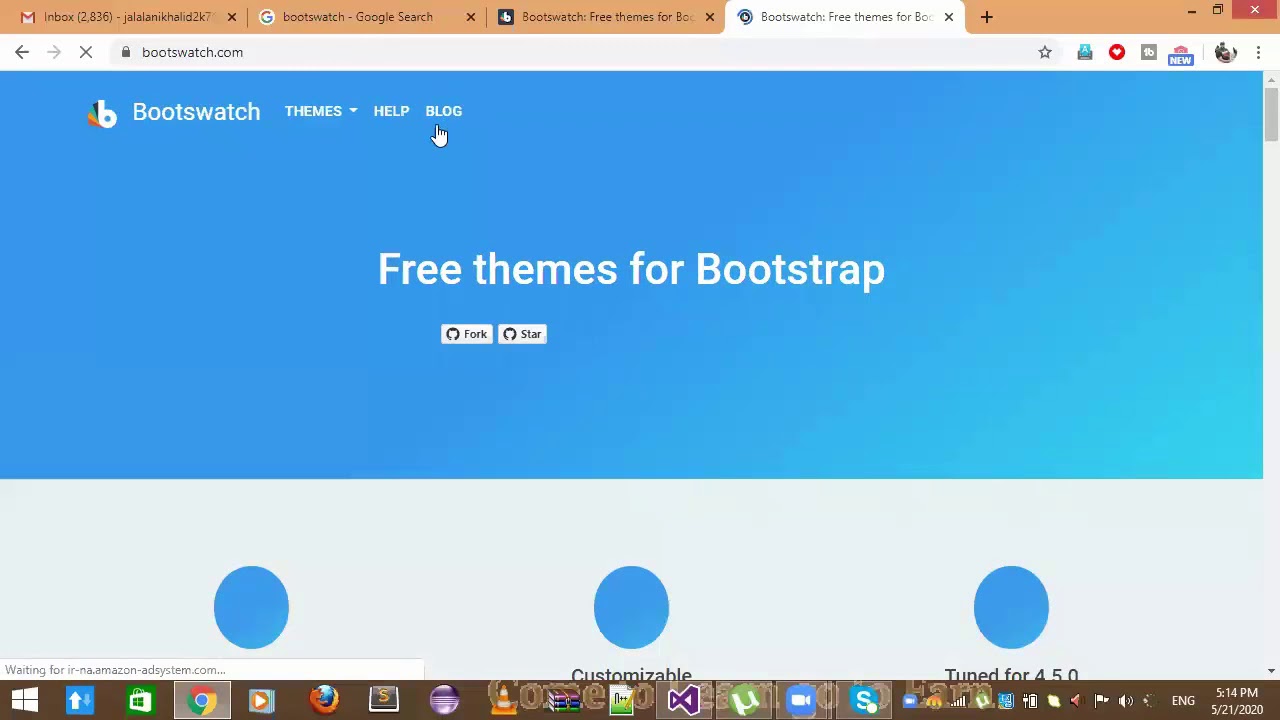Click the GitHub Fork button
This screenshot has width=1280, height=720.
[467, 334]
